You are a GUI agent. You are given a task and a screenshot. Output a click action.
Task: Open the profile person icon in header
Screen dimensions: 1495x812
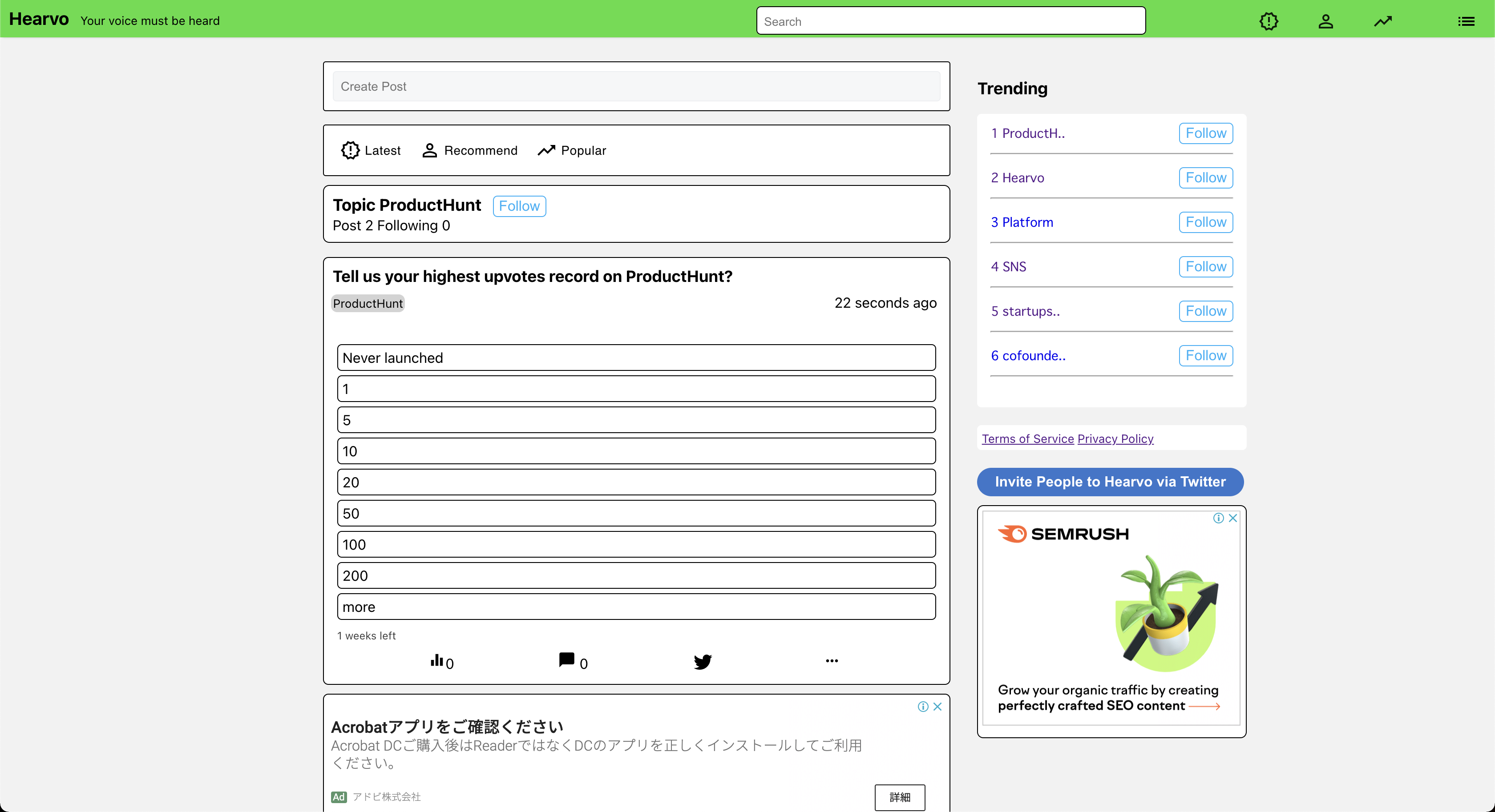point(1325,21)
